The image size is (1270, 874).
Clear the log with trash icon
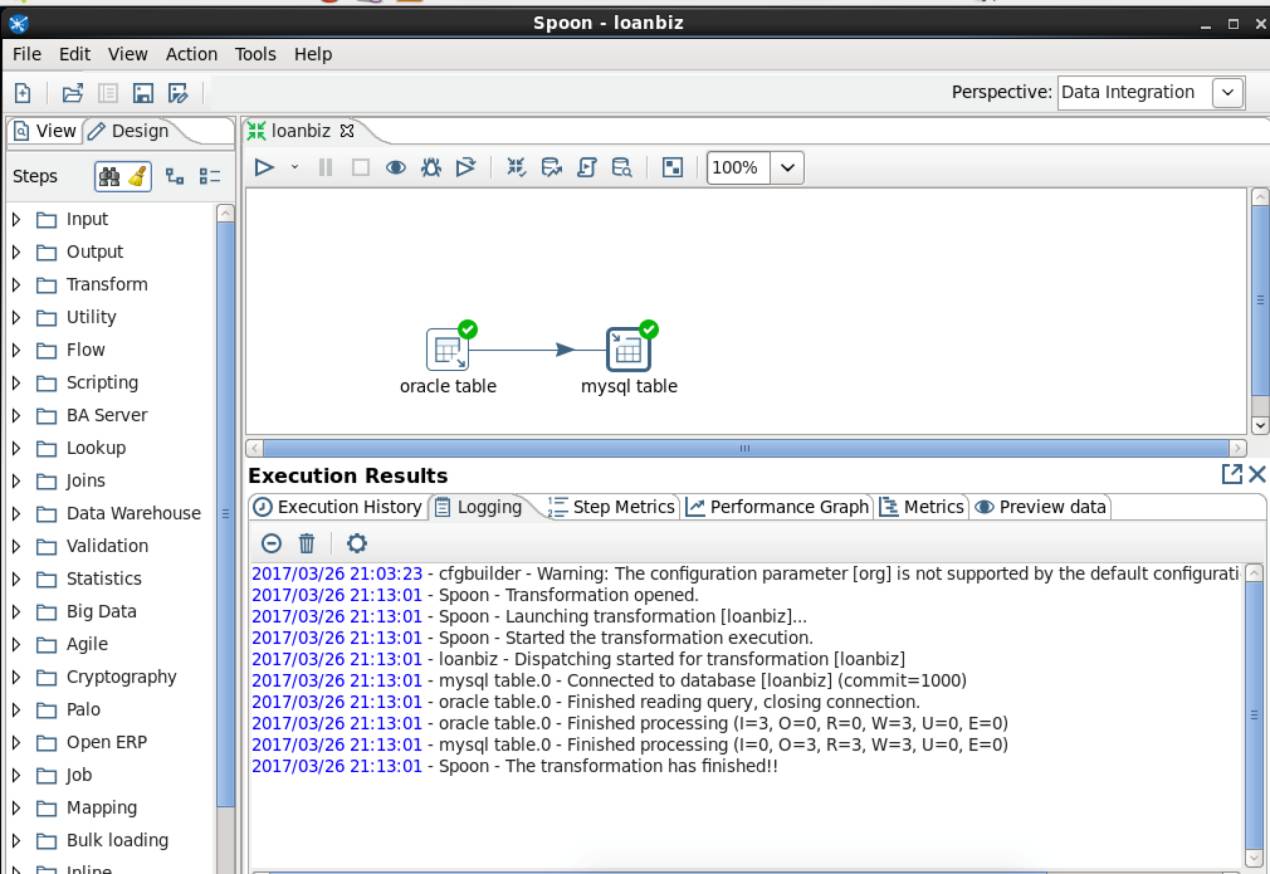click(307, 543)
